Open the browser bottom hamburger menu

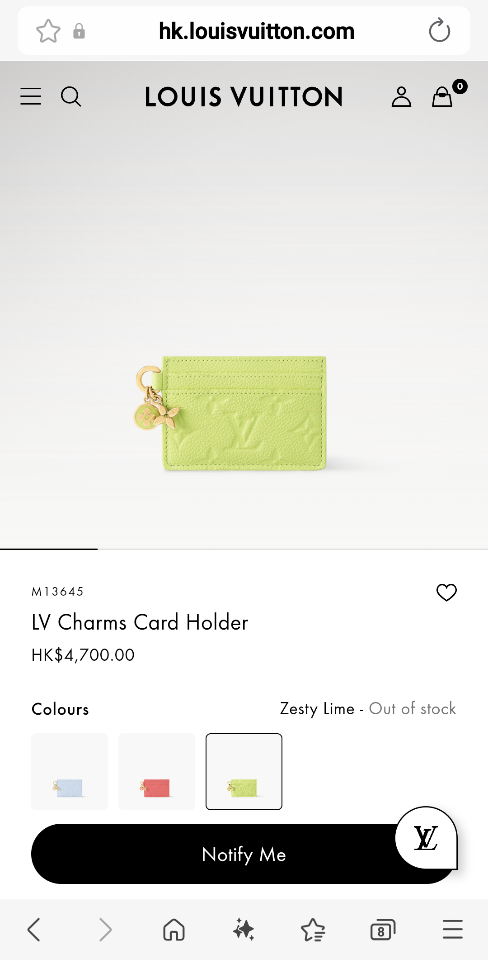[x=452, y=930]
